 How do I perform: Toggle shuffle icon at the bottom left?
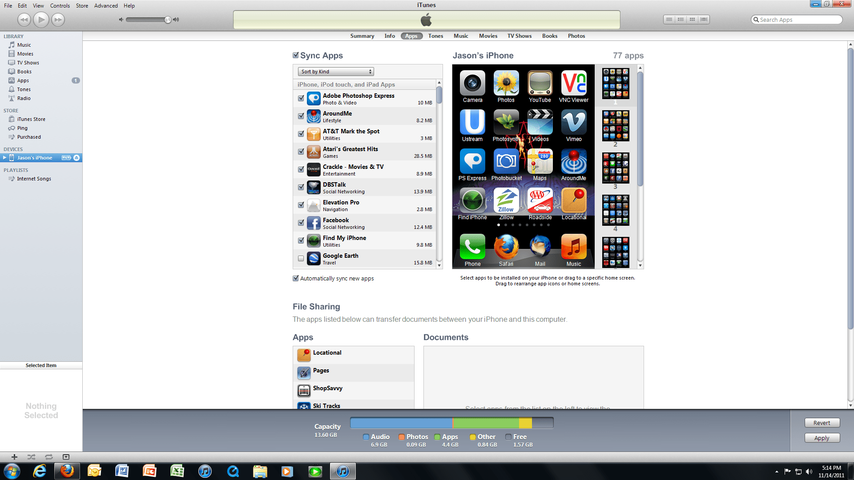click(x=31, y=457)
